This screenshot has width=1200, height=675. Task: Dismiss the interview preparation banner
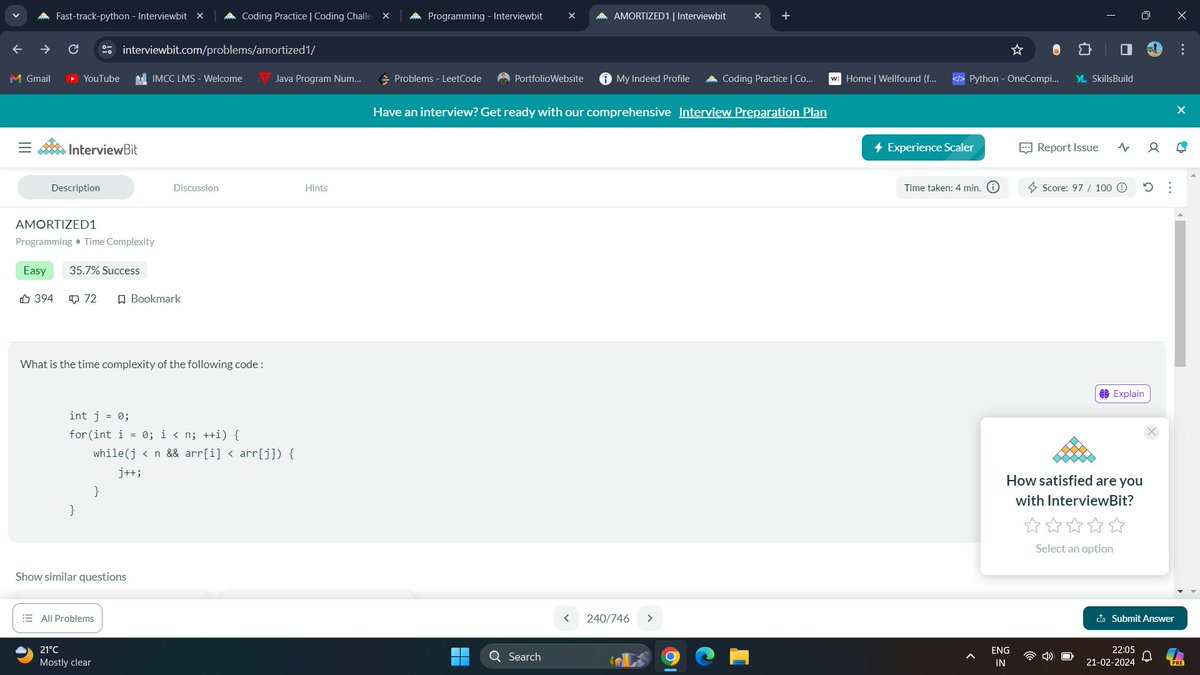(x=1180, y=110)
